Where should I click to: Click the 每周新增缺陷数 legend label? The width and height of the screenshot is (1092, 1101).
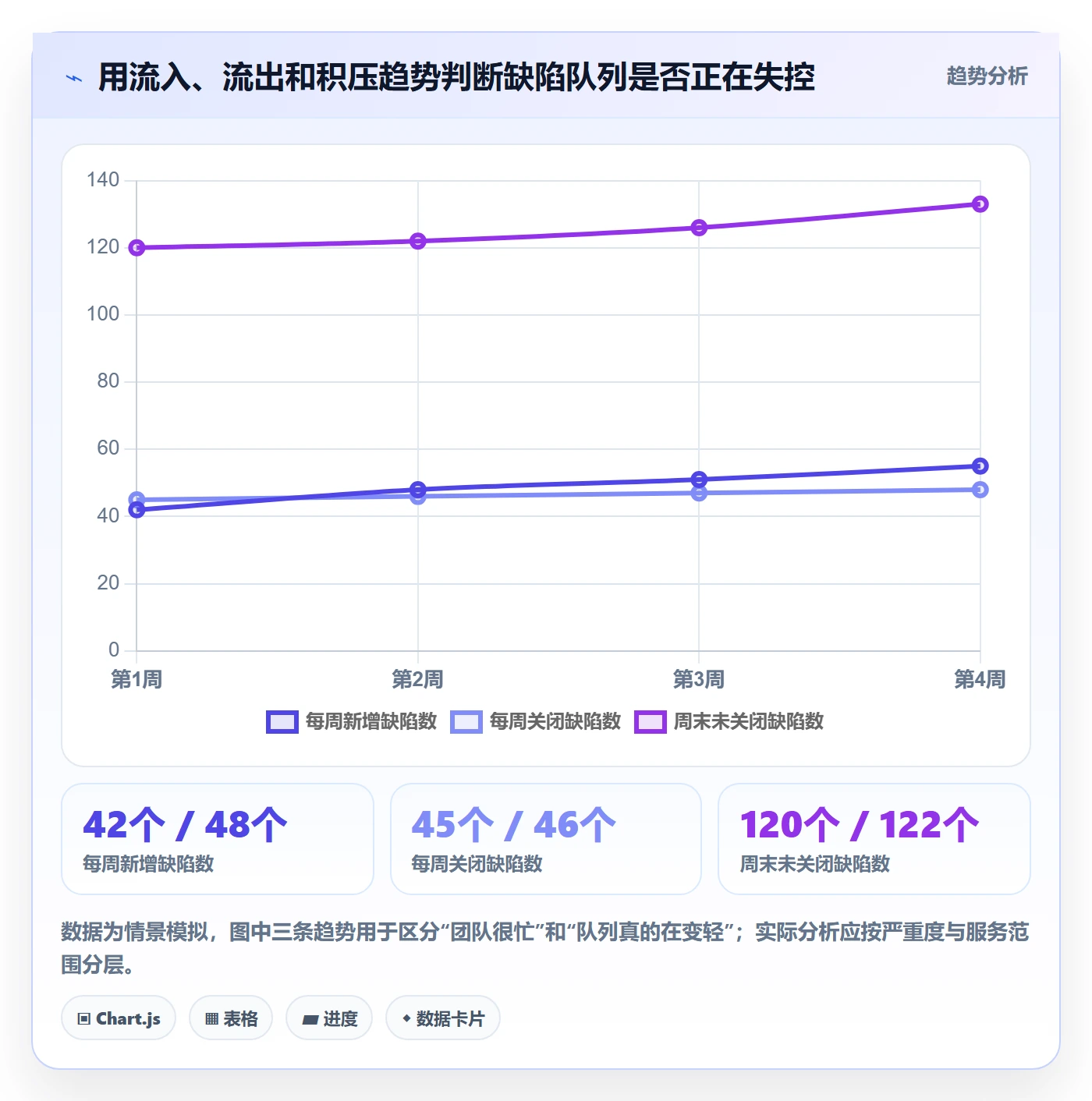point(371,721)
